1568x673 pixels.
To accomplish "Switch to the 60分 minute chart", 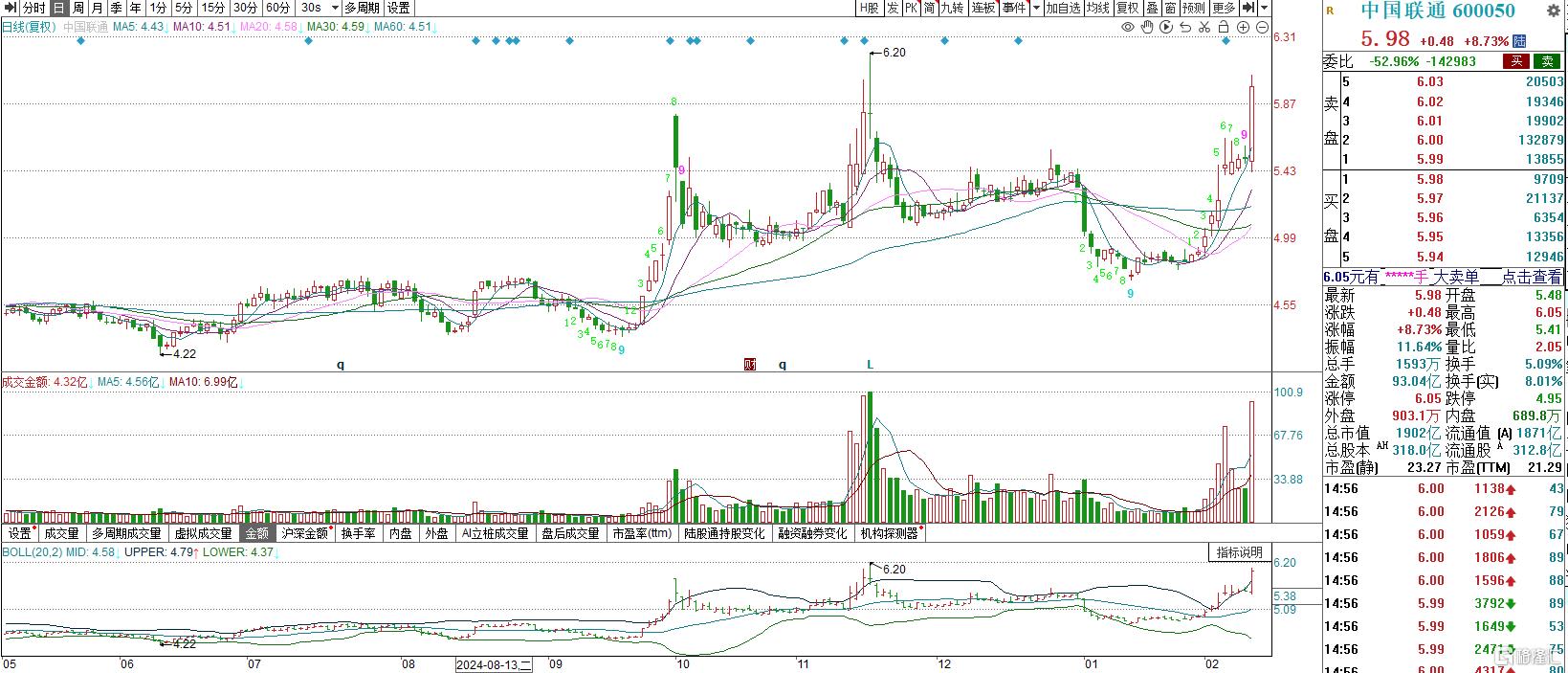I will pyautogui.click(x=277, y=8).
